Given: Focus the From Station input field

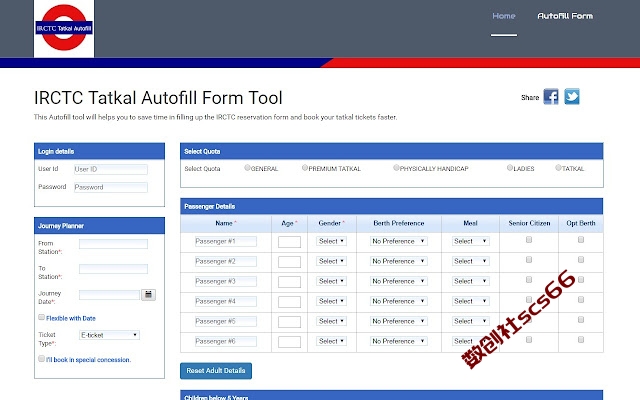Looking at the screenshot, I should click(x=113, y=244).
